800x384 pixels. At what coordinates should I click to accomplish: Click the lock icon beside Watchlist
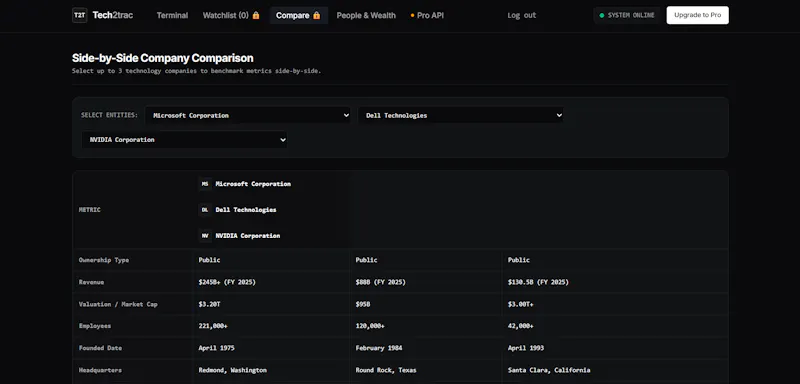click(256, 15)
